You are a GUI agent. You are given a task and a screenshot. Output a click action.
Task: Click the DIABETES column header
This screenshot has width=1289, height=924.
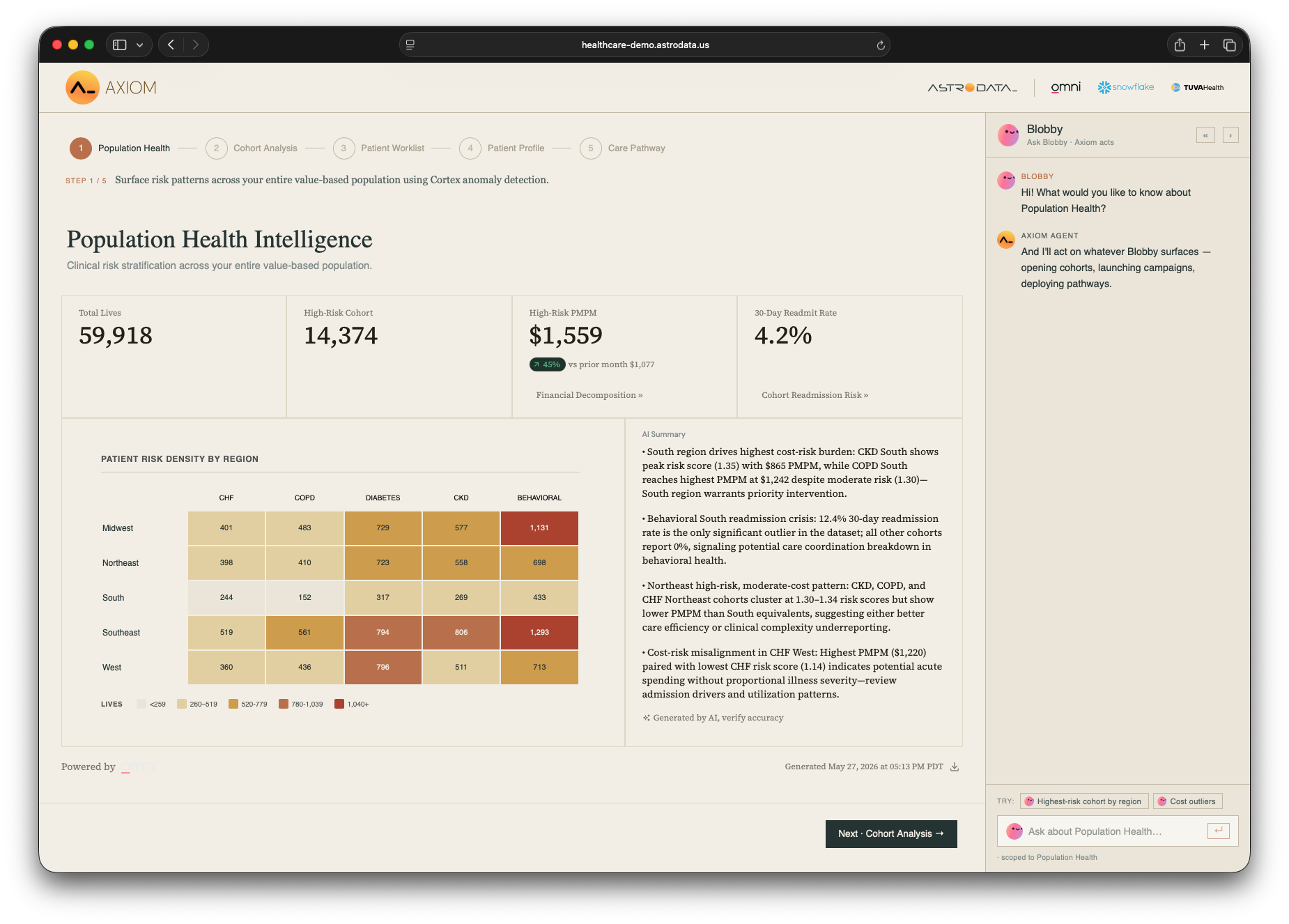383,498
